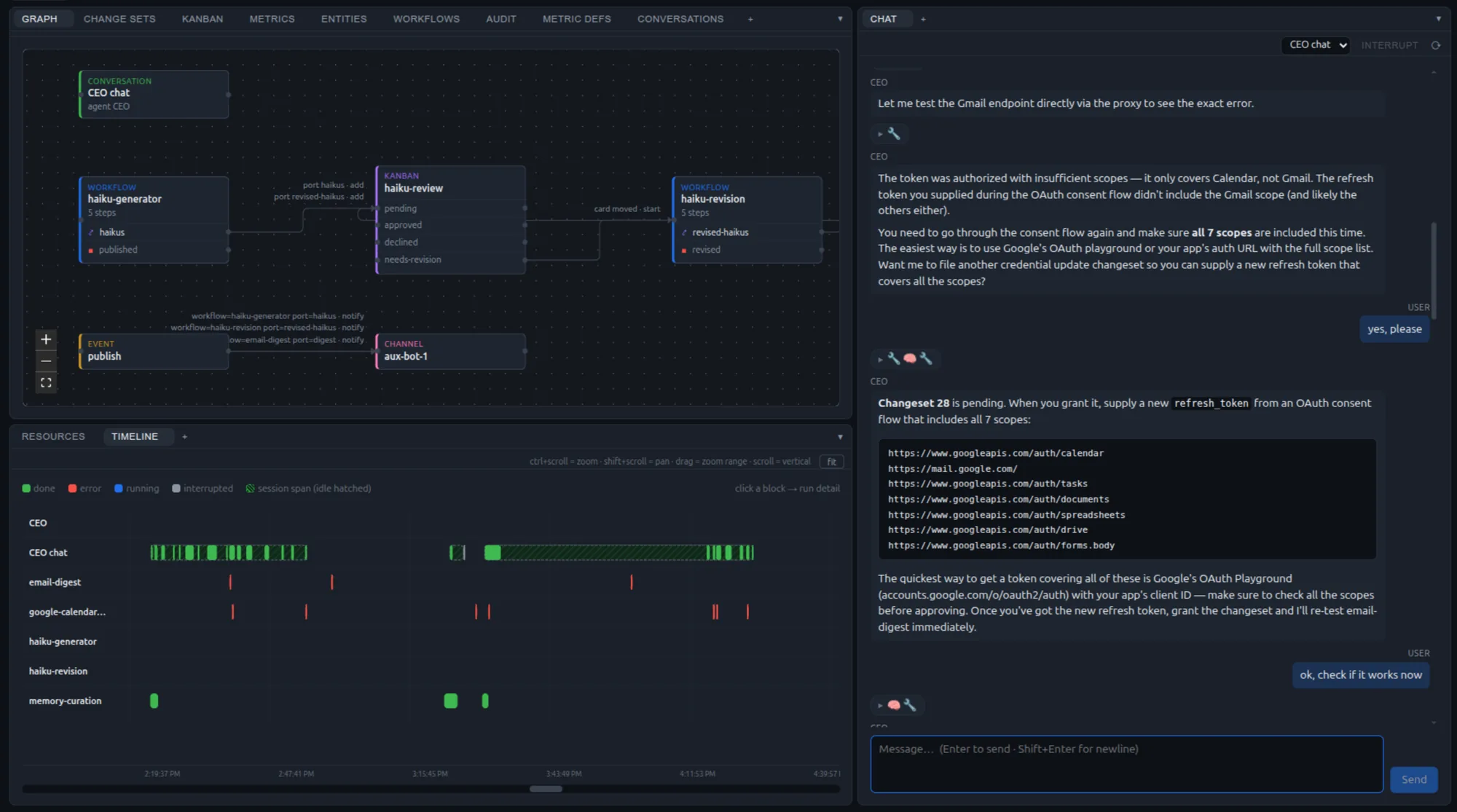Expand tool calls after 'ok, check if it works now'
The image size is (1457, 812).
pyautogui.click(x=880, y=706)
